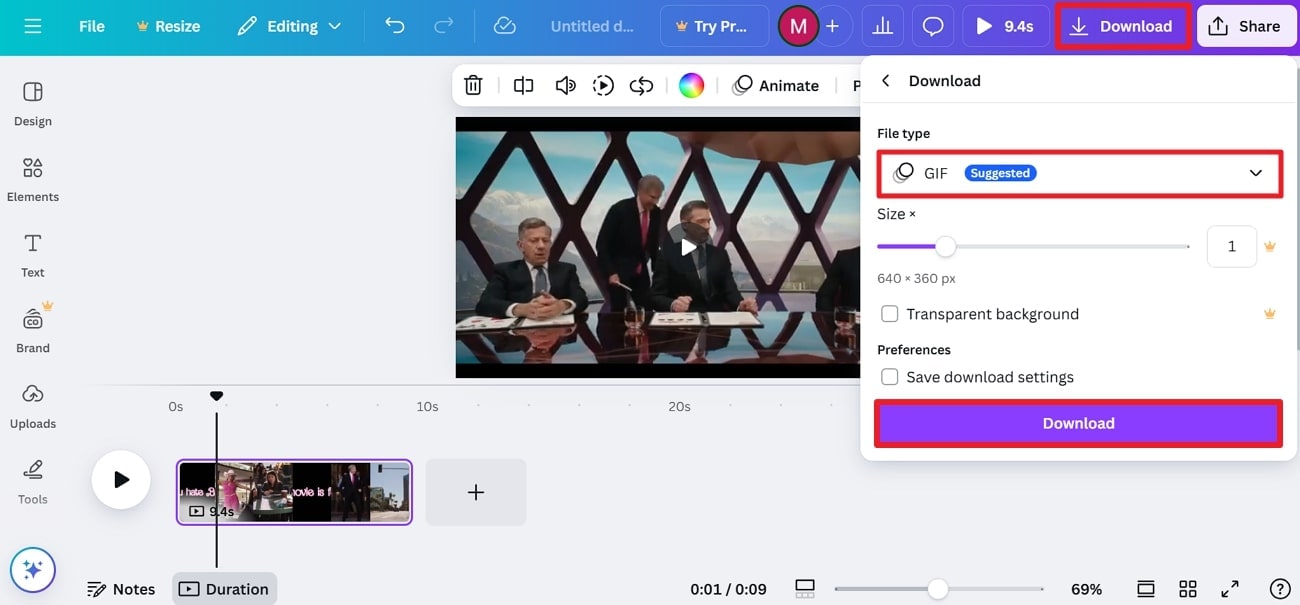
Task: Open the Uploads side panel
Action: pos(33,406)
